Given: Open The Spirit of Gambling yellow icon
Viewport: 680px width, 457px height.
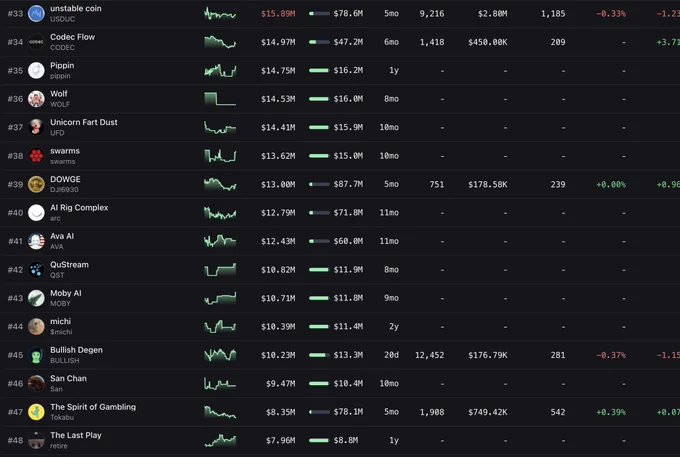Looking at the screenshot, I should coord(36,412).
